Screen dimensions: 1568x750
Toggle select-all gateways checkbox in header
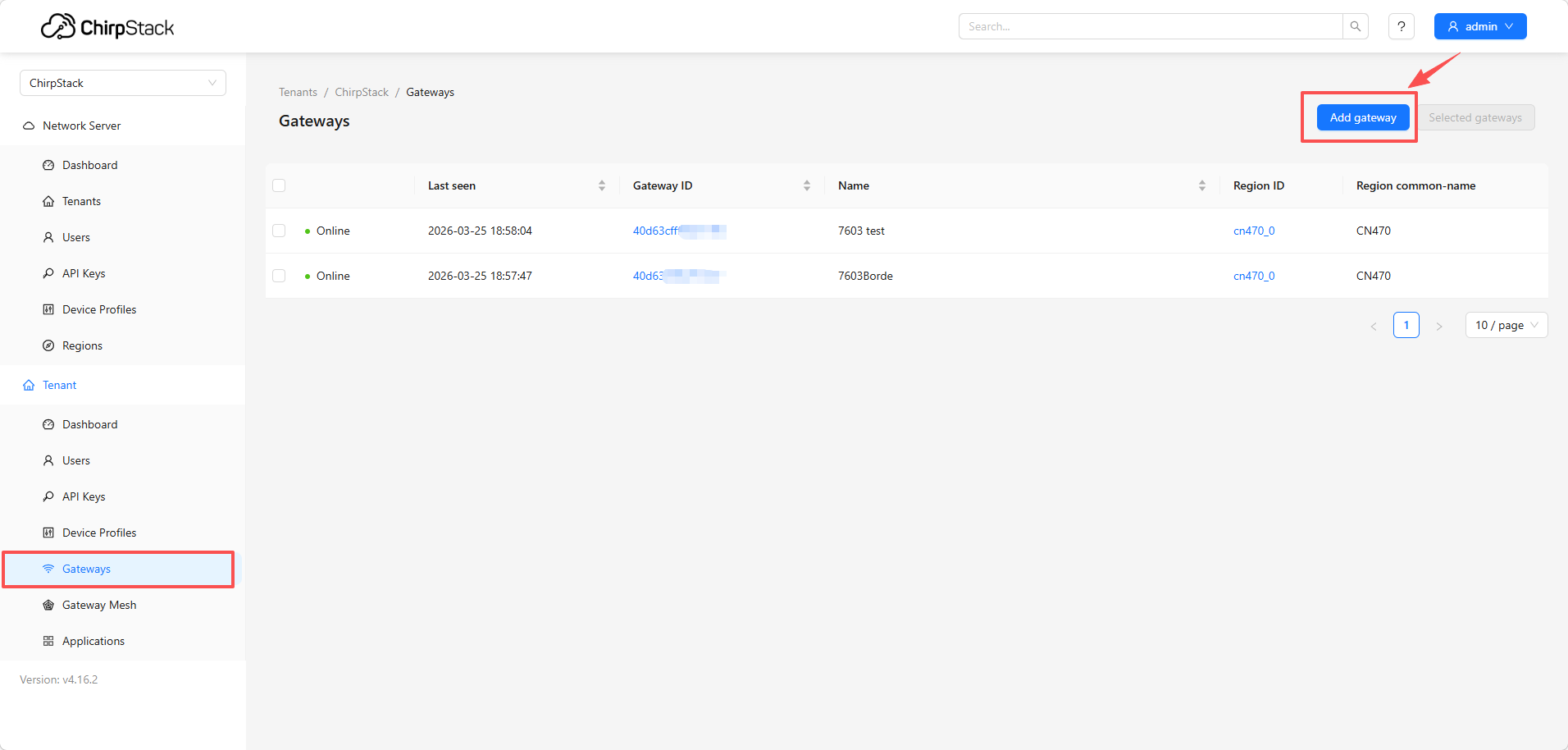pos(279,185)
